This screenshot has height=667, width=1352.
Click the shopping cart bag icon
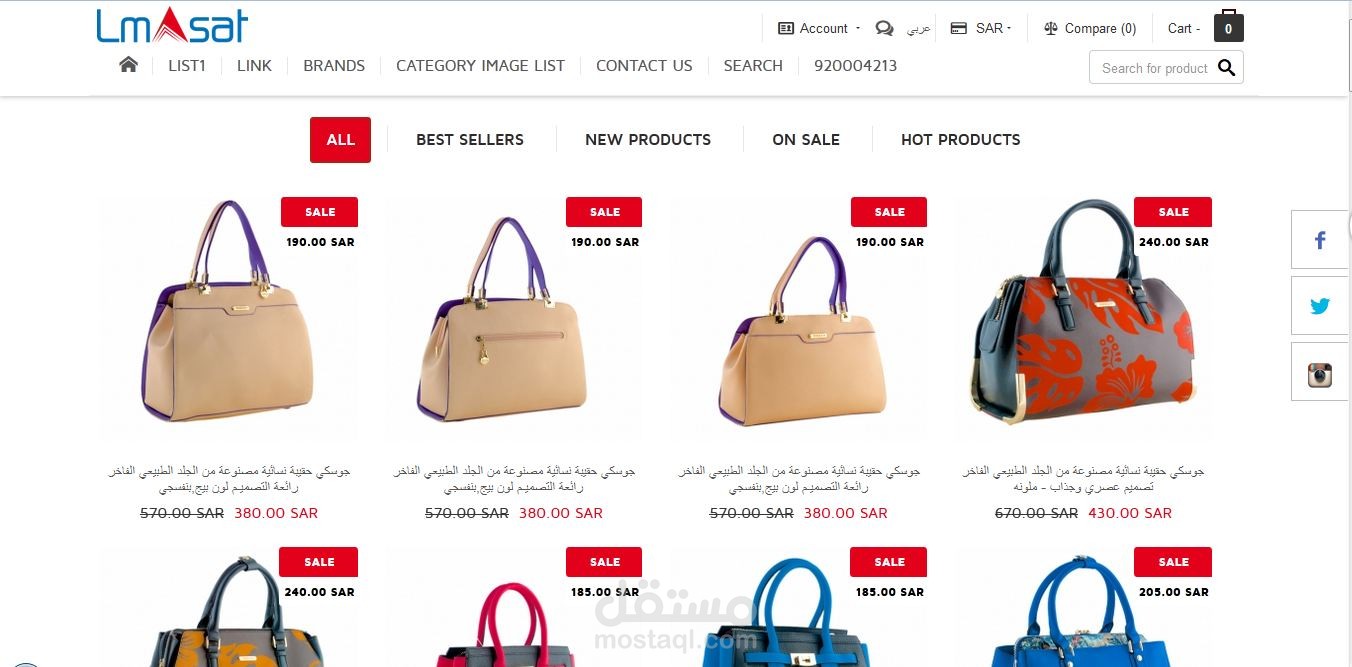[x=1229, y=27]
